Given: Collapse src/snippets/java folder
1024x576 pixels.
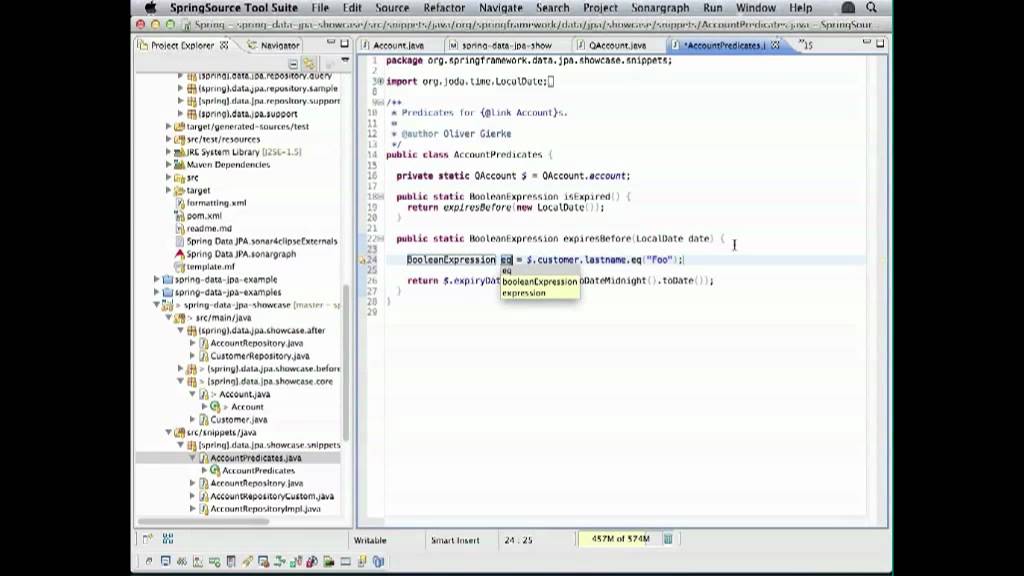Looking at the screenshot, I should point(168,432).
